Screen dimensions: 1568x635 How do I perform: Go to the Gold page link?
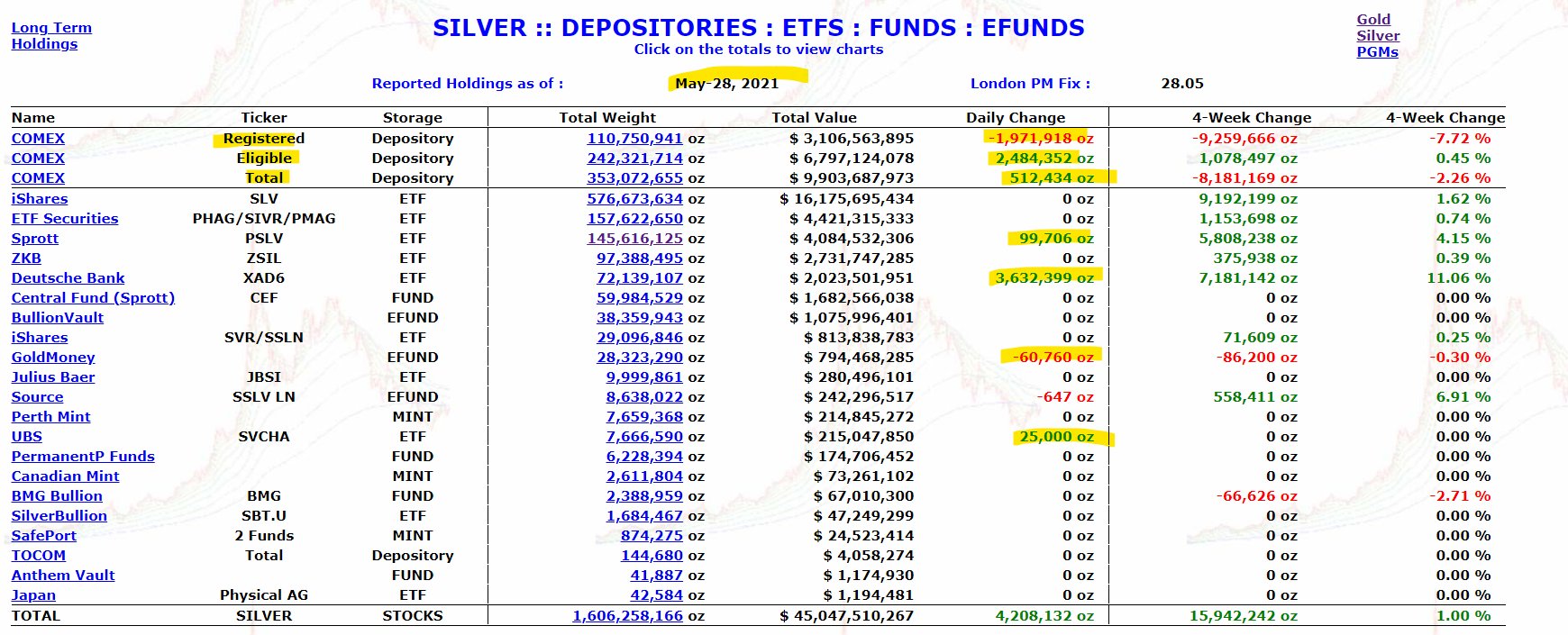(x=1373, y=20)
